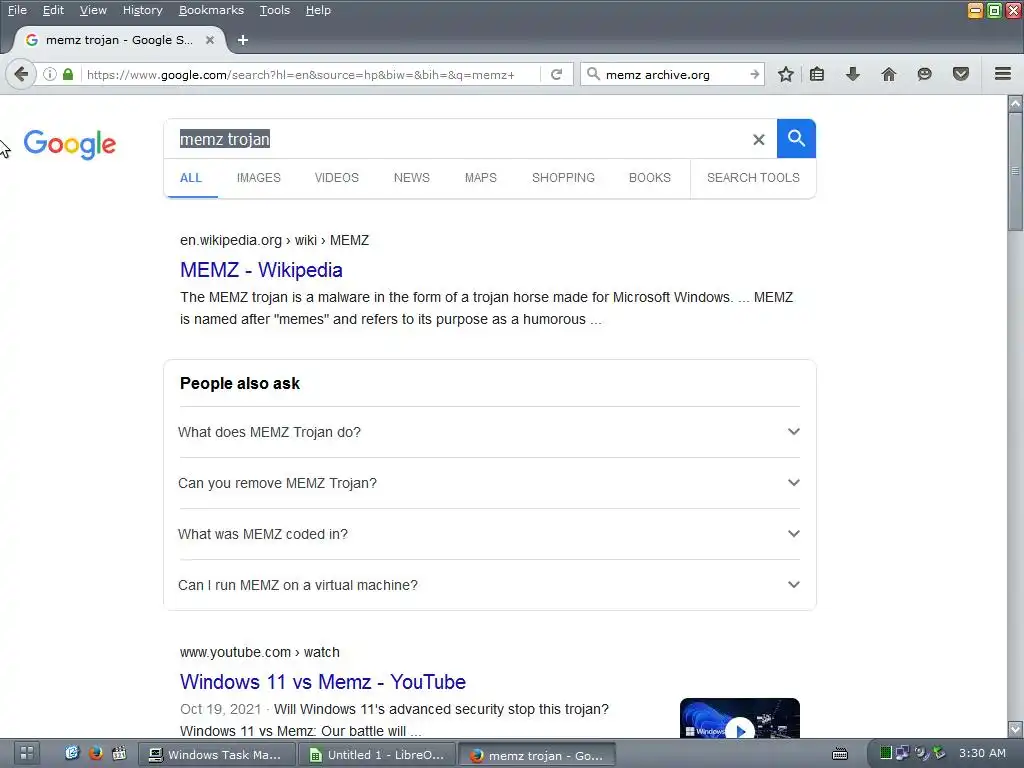Click the network computers tray icon

(903, 753)
